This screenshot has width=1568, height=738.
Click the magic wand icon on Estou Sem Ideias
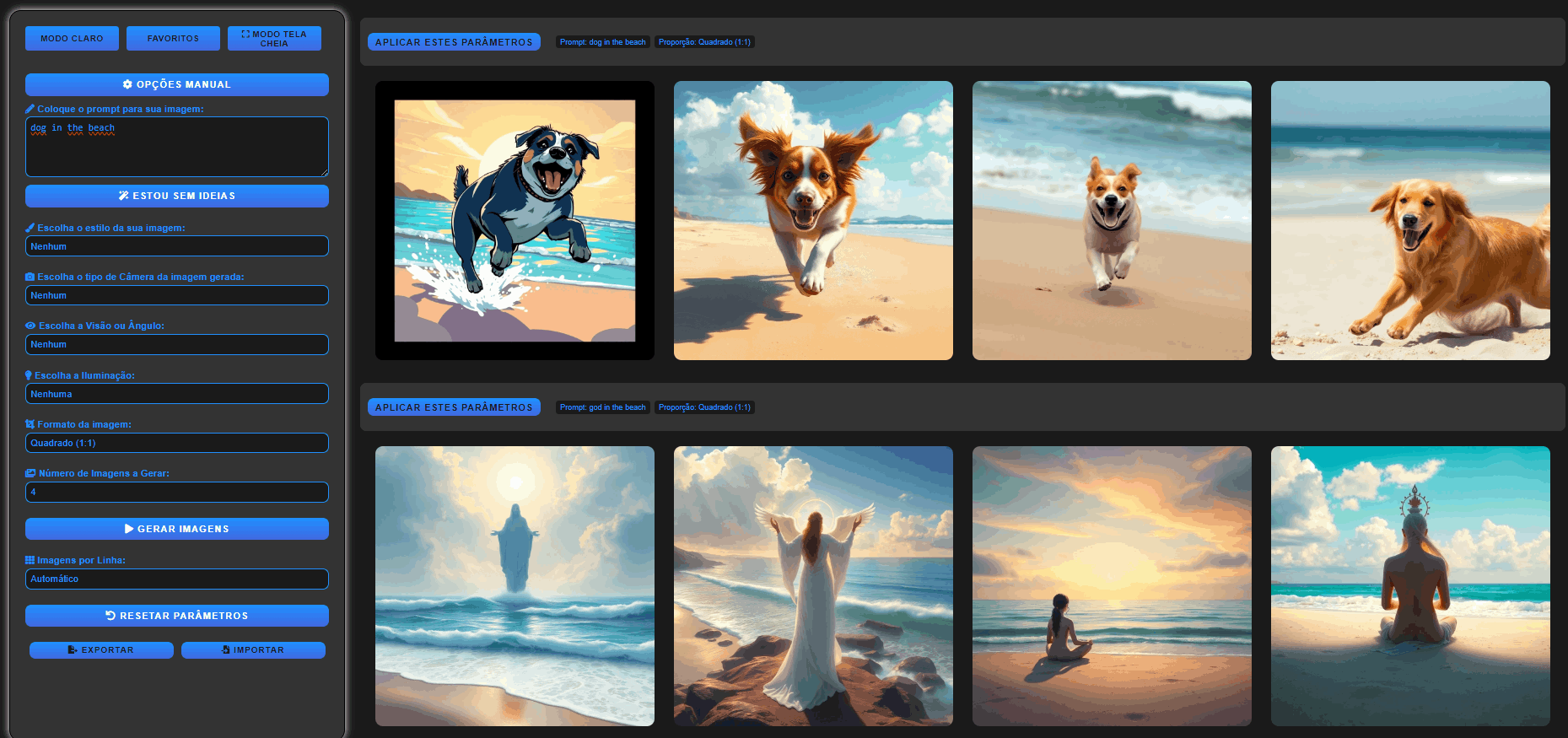coord(124,196)
